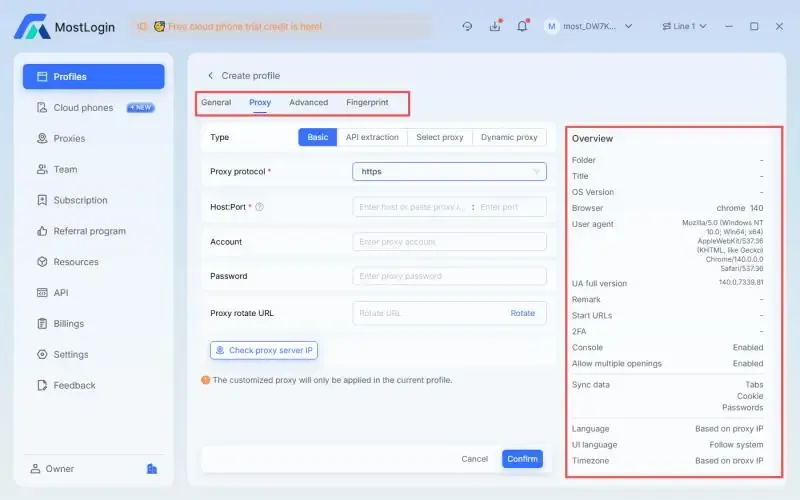Click the Check proxy server IP button
The image size is (800, 500).
click(264, 351)
